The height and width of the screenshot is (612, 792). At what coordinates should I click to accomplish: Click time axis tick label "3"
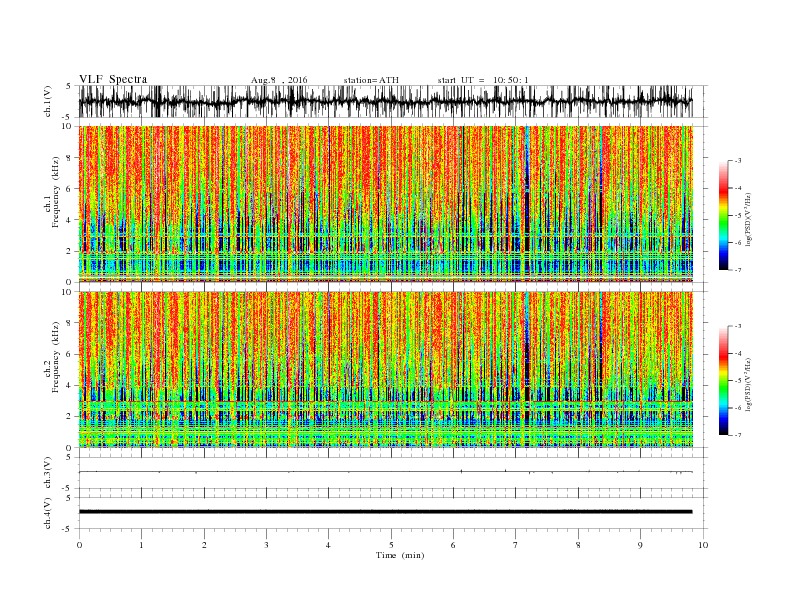[266, 545]
